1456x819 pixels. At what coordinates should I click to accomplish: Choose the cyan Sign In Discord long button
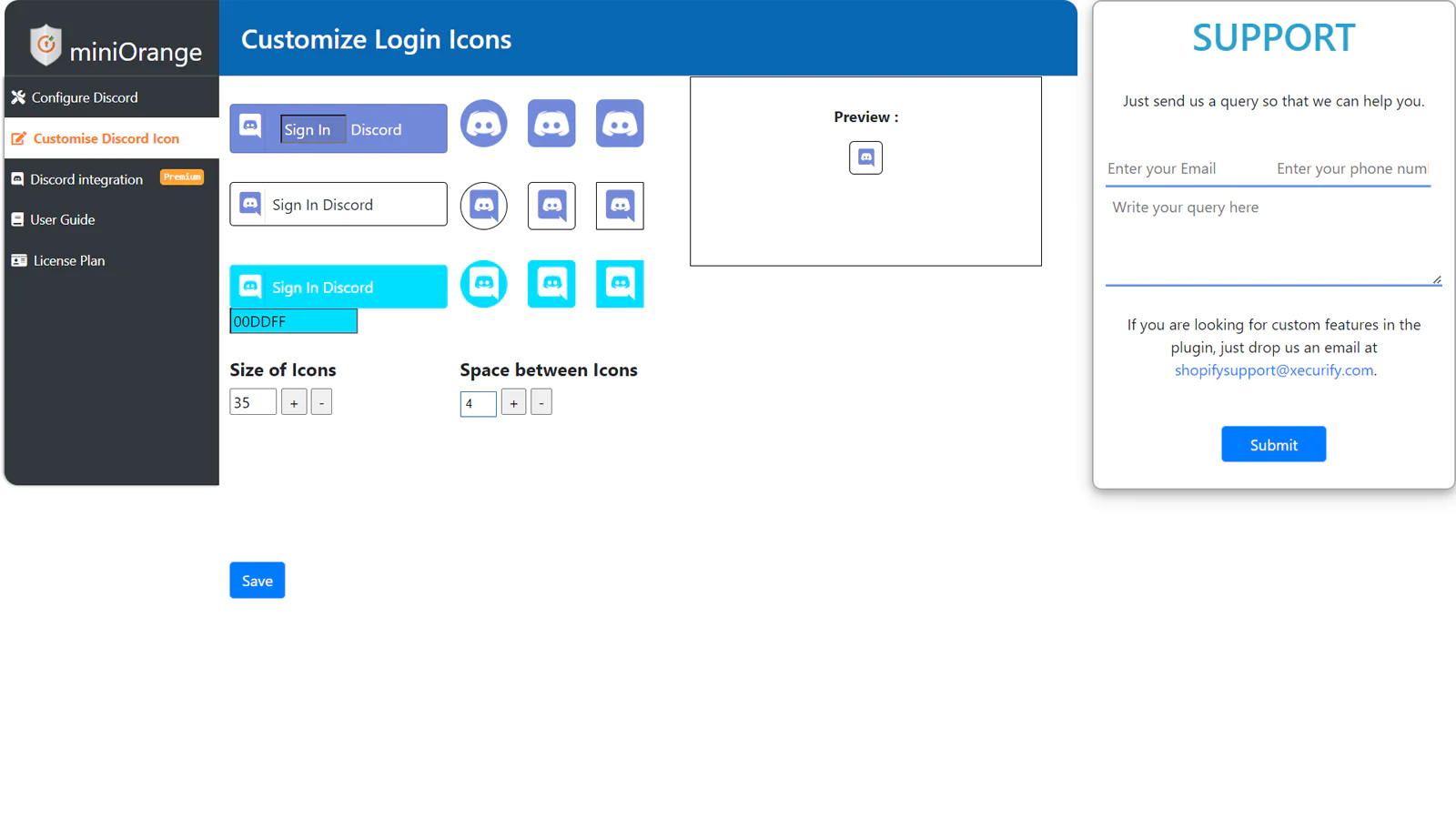339,287
